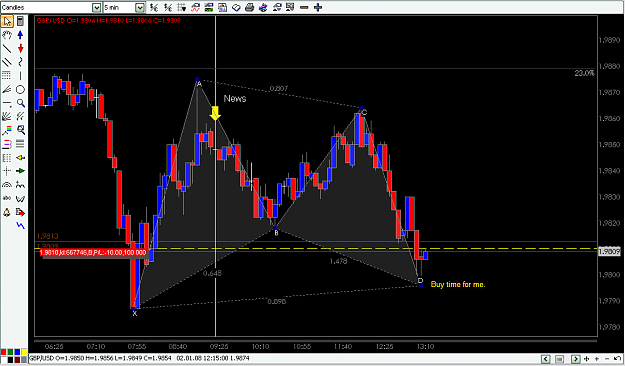The height and width of the screenshot is (366, 625).
Task: Select the squiggle freehand curve tool
Action: (20, 62)
